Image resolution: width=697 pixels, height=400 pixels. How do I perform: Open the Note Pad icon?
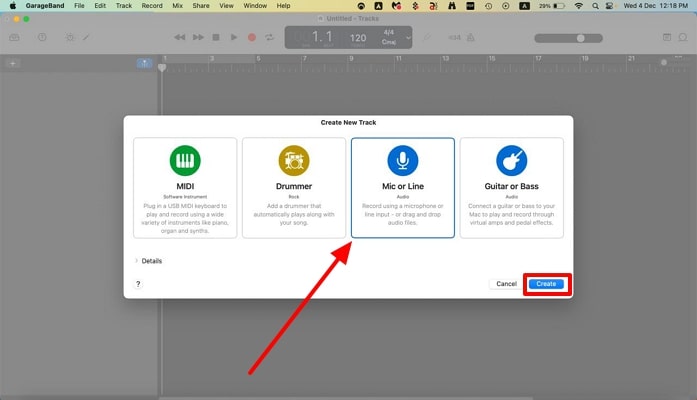pos(667,37)
